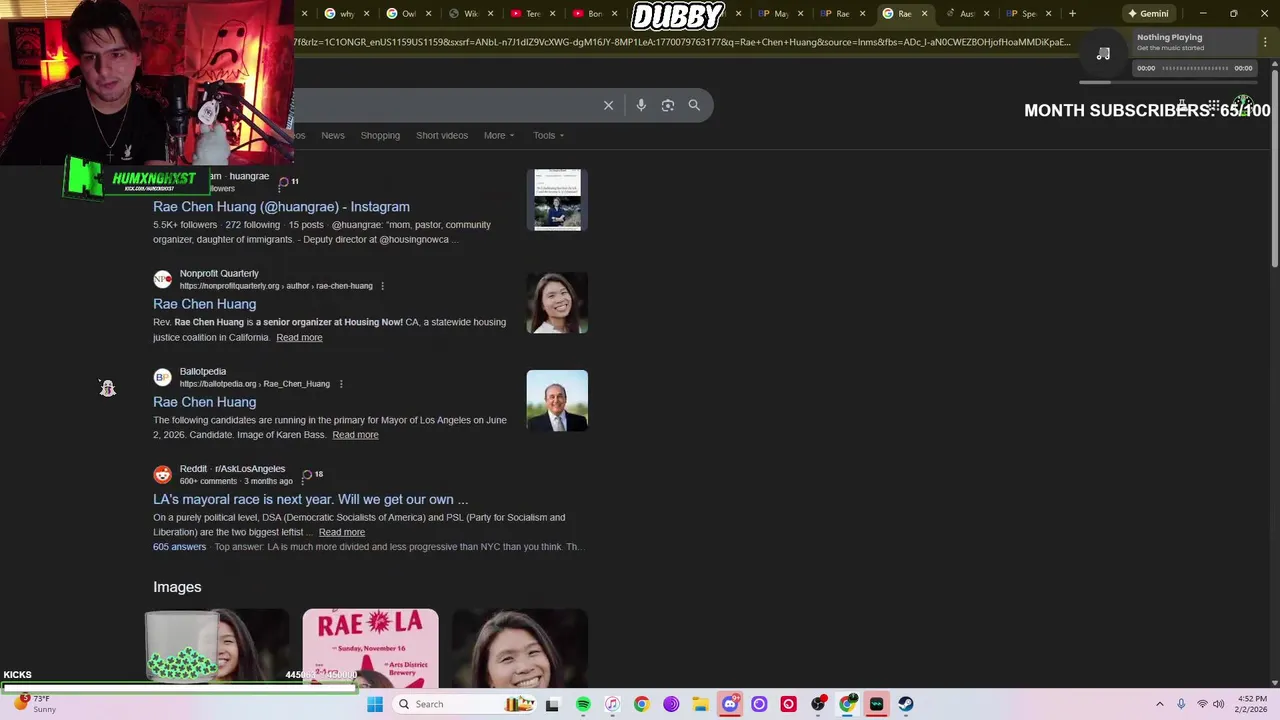Clear the Google search box
The width and height of the screenshot is (1280, 720).
click(x=608, y=105)
